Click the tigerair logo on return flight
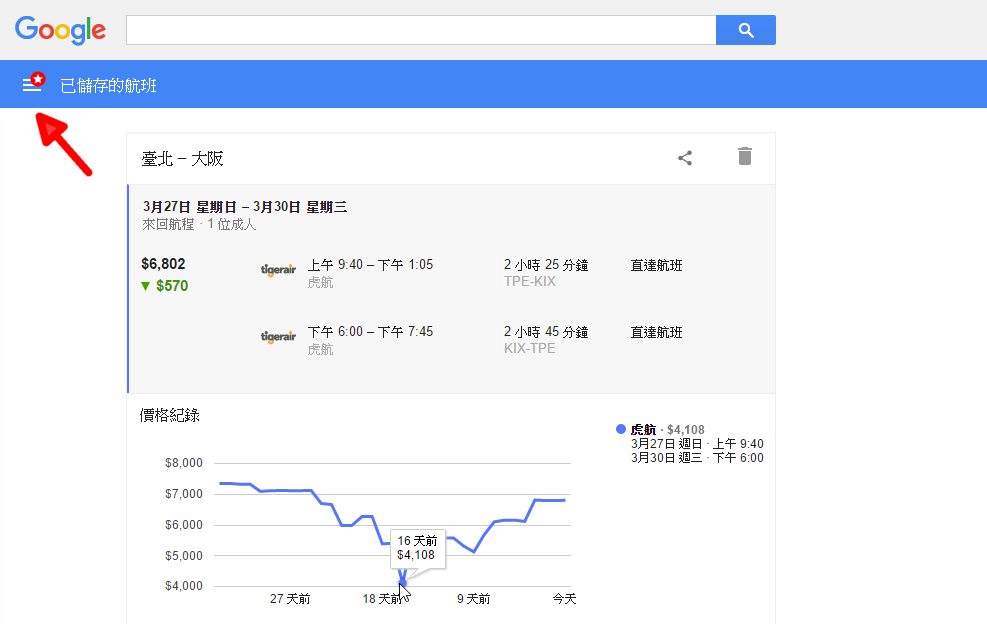Screen dimensions: 987x624 coord(278,337)
